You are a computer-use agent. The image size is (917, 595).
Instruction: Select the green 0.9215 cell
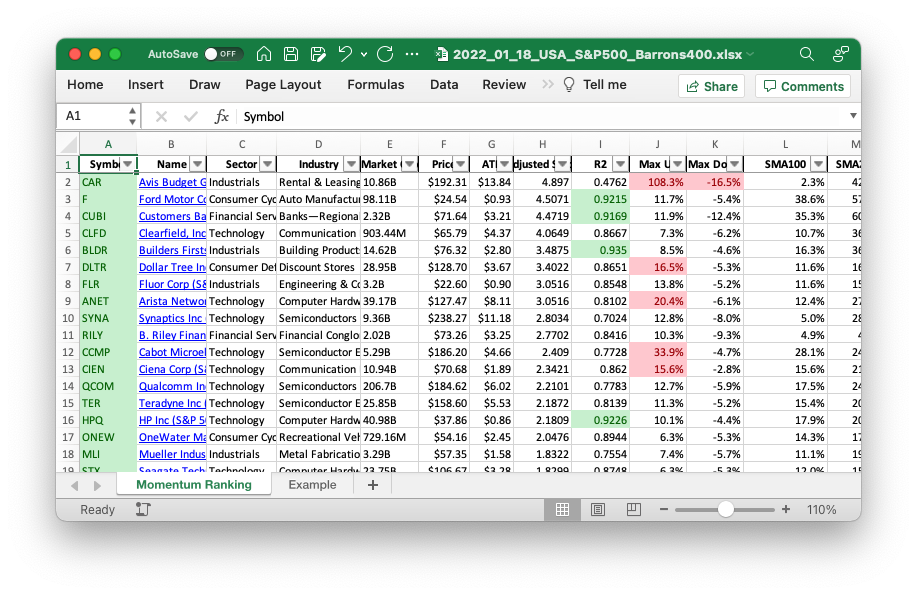600,200
